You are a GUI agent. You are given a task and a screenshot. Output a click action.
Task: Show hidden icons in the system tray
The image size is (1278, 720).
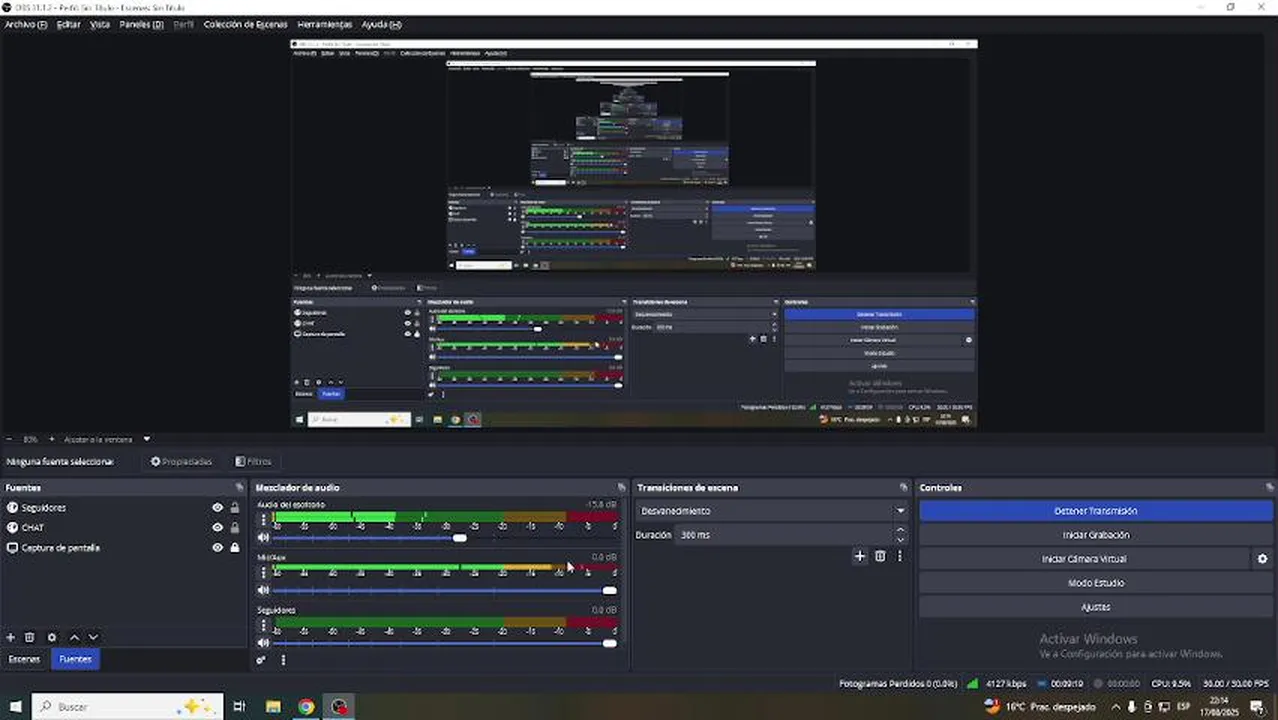[1116, 706]
